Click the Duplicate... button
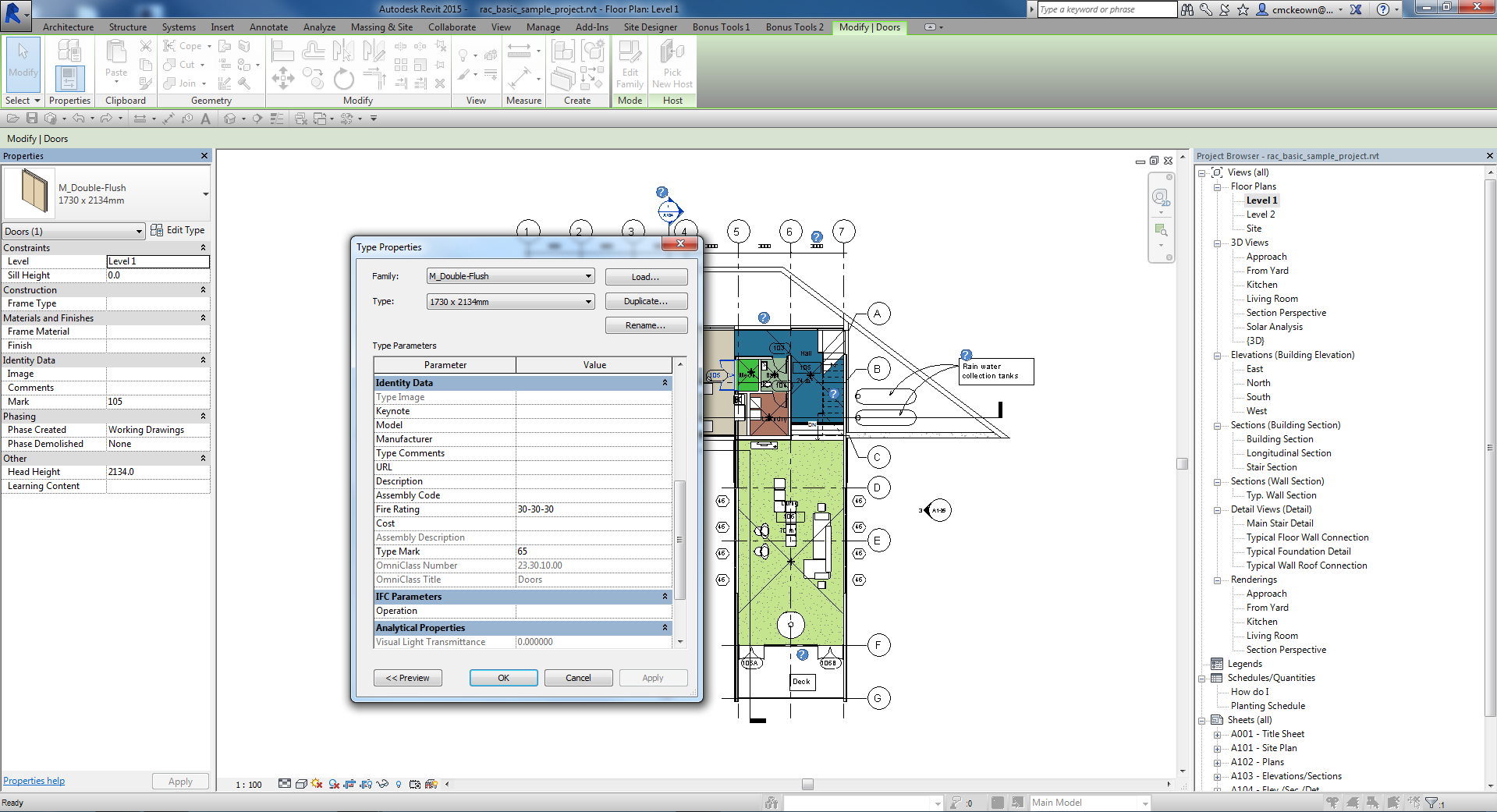This screenshot has width=1497, height=812. pos(645,302)
